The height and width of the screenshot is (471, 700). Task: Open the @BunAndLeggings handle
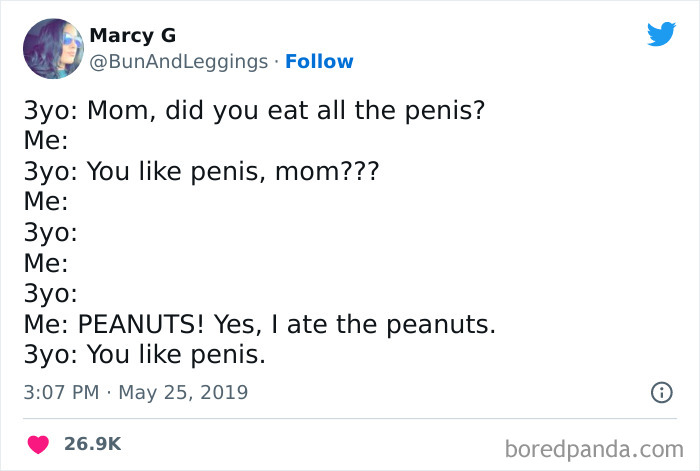click(x=179, y=61)
